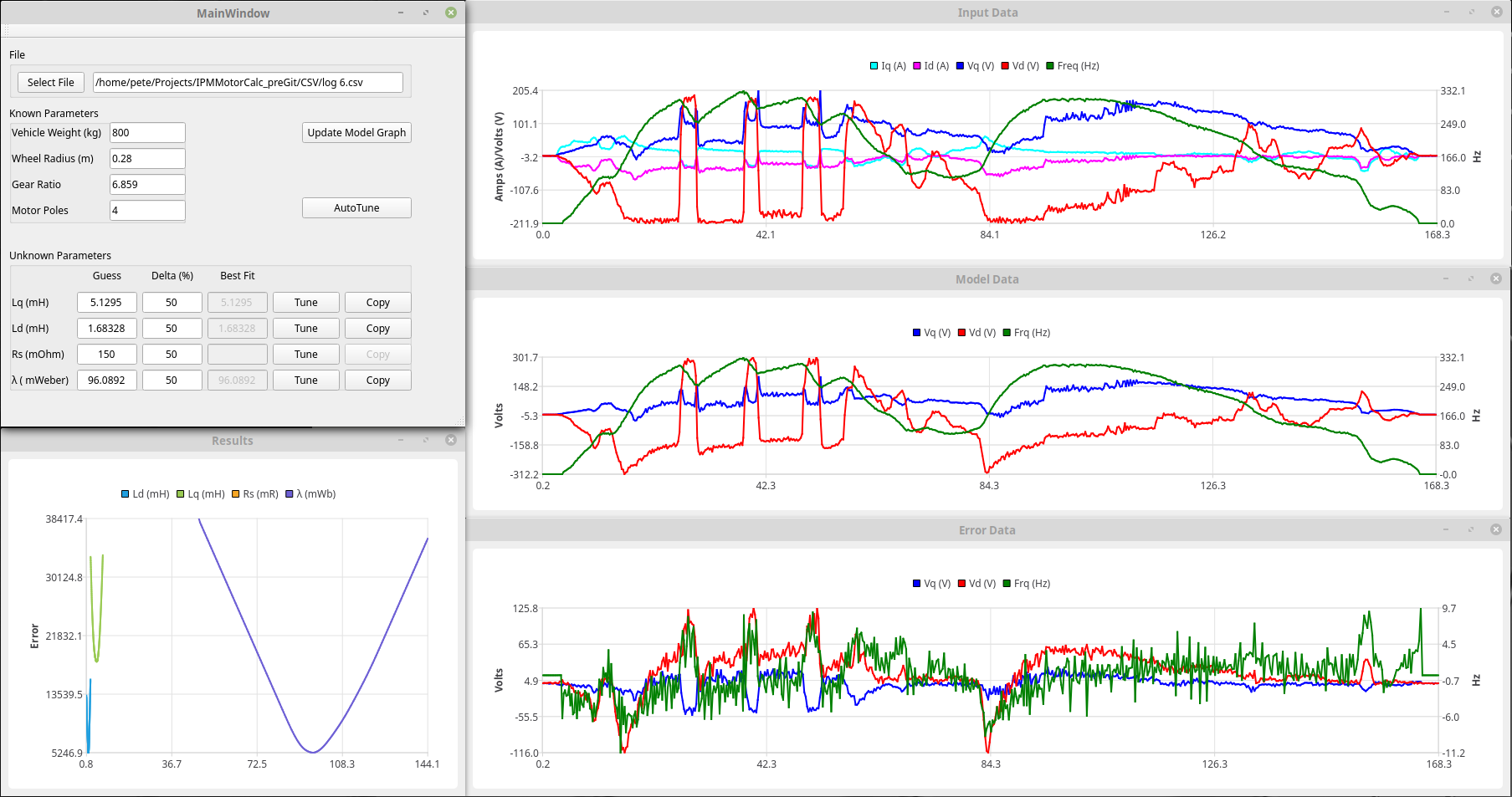Viewport: 1512px width, 797px height.
Task: Click Vd (V) legend marker in Model Data
Action: pyautogui.click(x=962, y=333)
